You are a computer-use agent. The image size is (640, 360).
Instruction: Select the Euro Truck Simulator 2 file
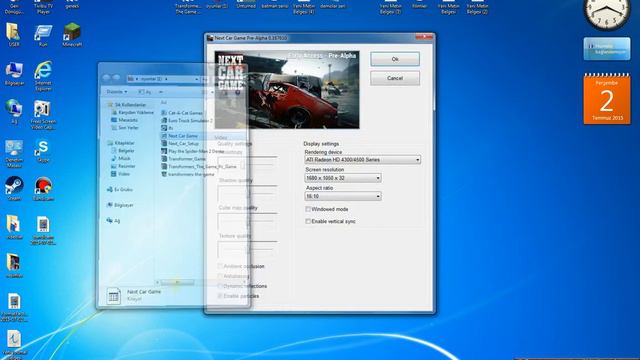click(x=187, y=120)
